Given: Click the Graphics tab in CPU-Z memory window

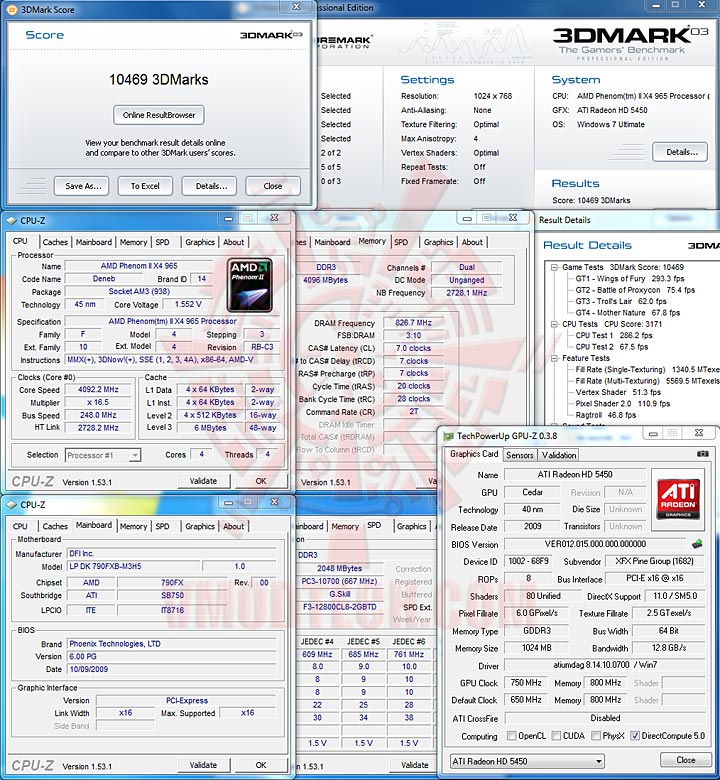Looking at the screenshot, I should [x=438, y=242].
